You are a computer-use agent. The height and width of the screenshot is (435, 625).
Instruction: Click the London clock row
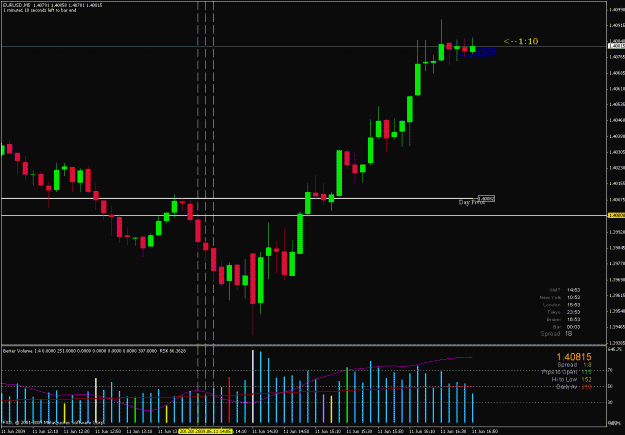coord(562,305)
